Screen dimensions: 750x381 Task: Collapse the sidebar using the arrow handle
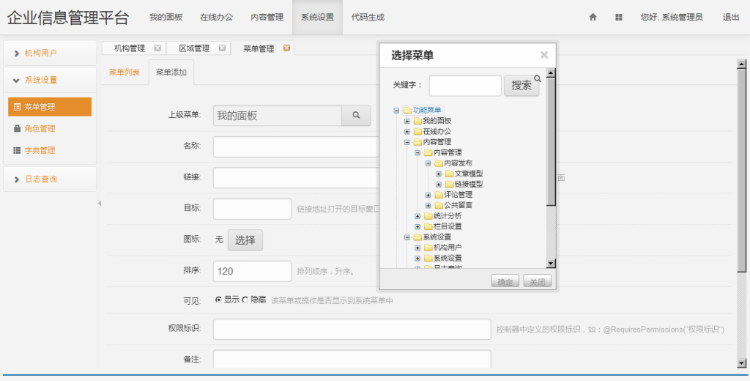(x=99, y=204)
